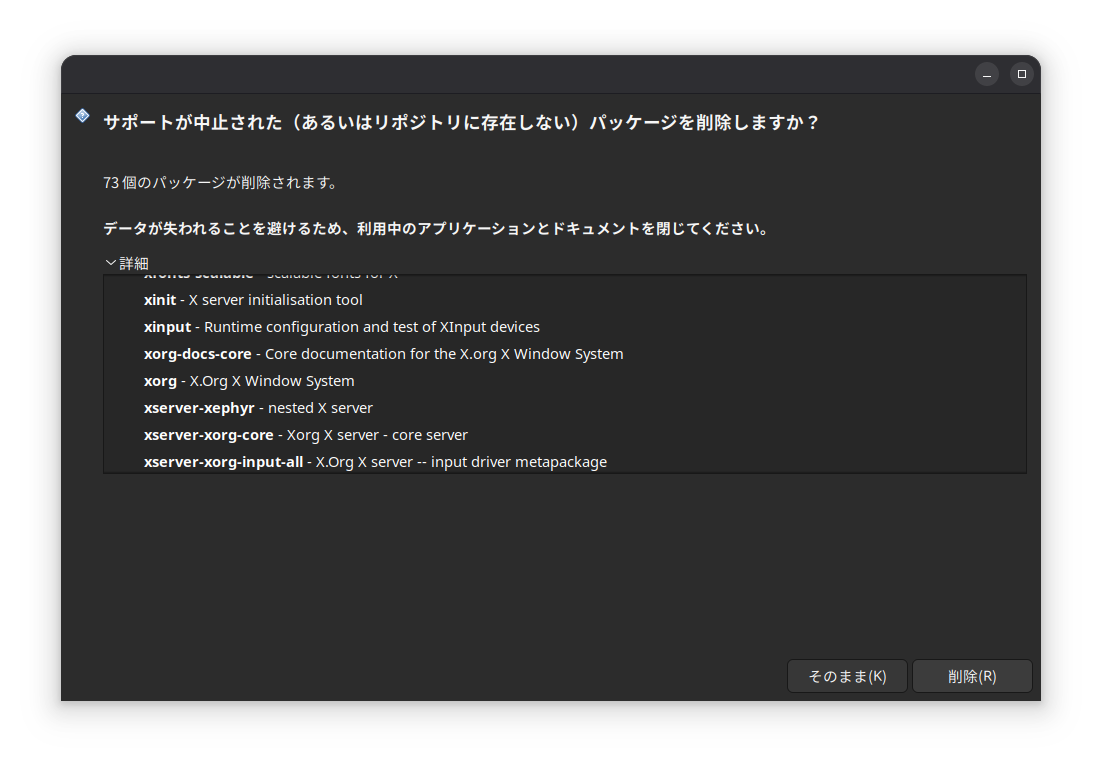Select the xorg X Window System entry
The width and height of the screenshot is (1102, 768).
pos(249,381)
